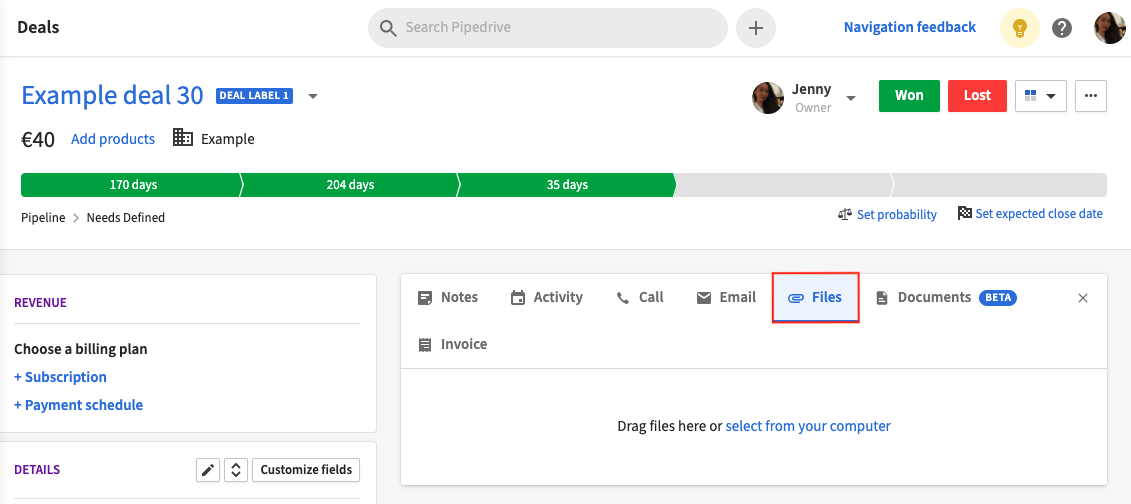This screenshot has width=1131, height=504.
Task: Click the Search Pipedrive field
Action: tap(547, 28)
